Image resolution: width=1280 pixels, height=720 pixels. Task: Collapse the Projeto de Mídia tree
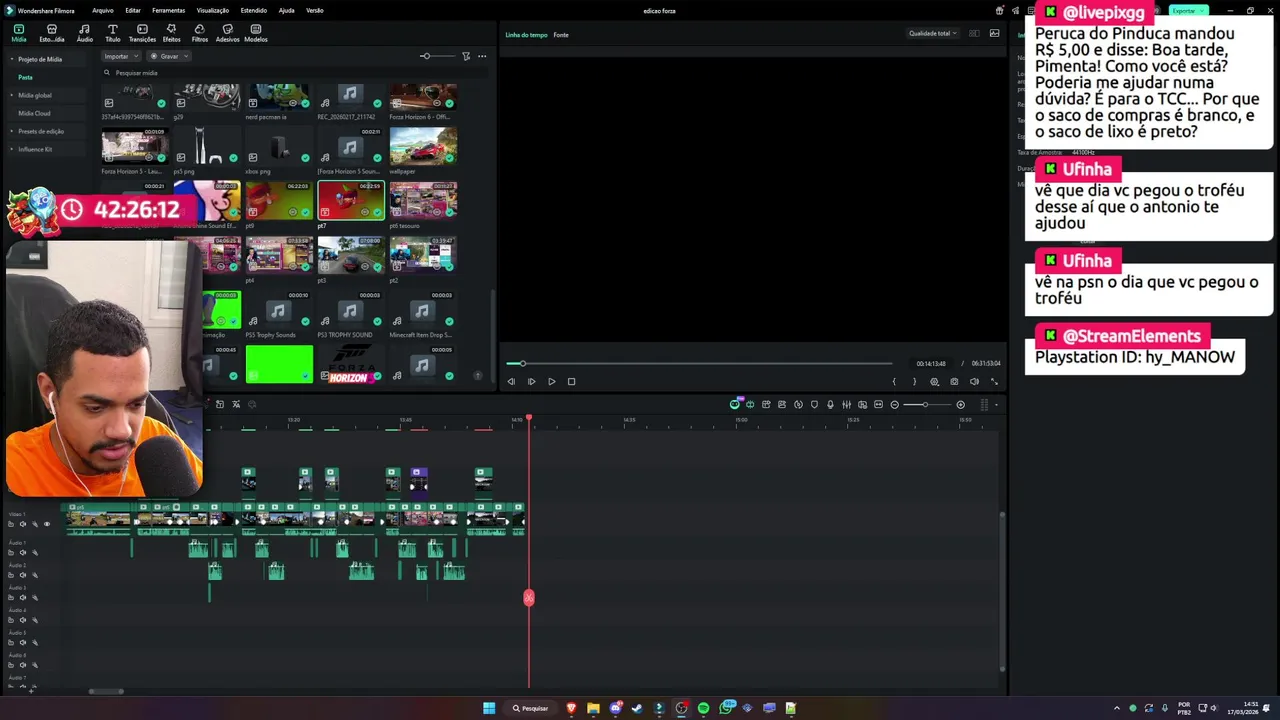click(x=12, y=59)
